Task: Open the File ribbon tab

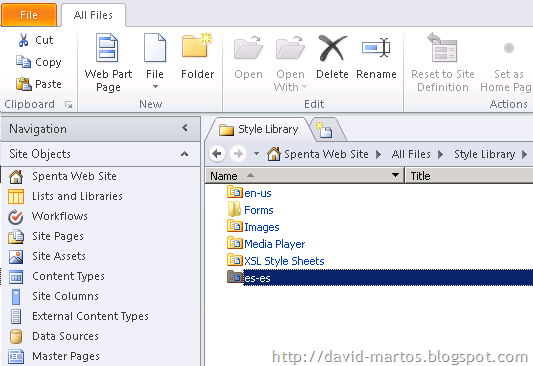Action: tap(29, 15)
